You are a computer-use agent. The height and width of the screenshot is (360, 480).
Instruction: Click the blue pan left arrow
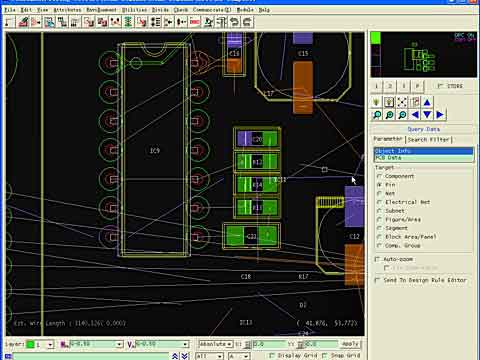pos(415,115)
